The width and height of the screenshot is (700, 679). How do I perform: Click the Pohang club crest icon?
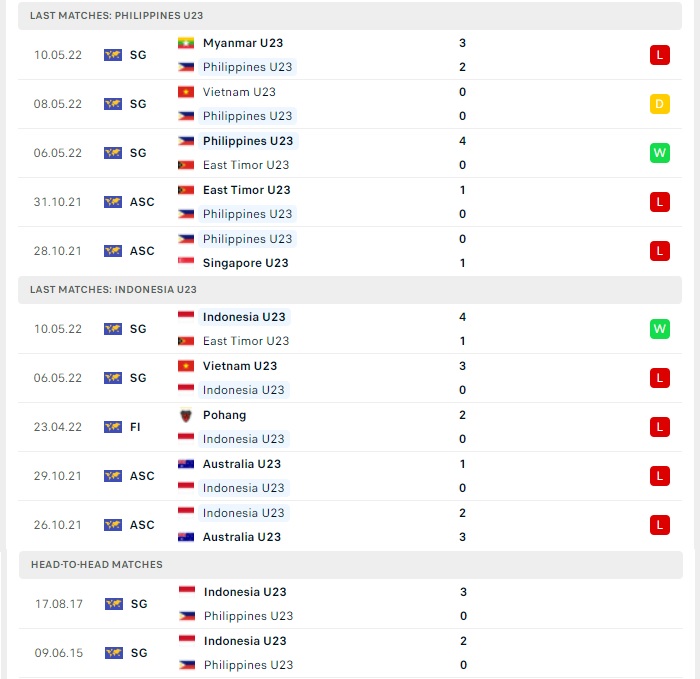(186, 415)
